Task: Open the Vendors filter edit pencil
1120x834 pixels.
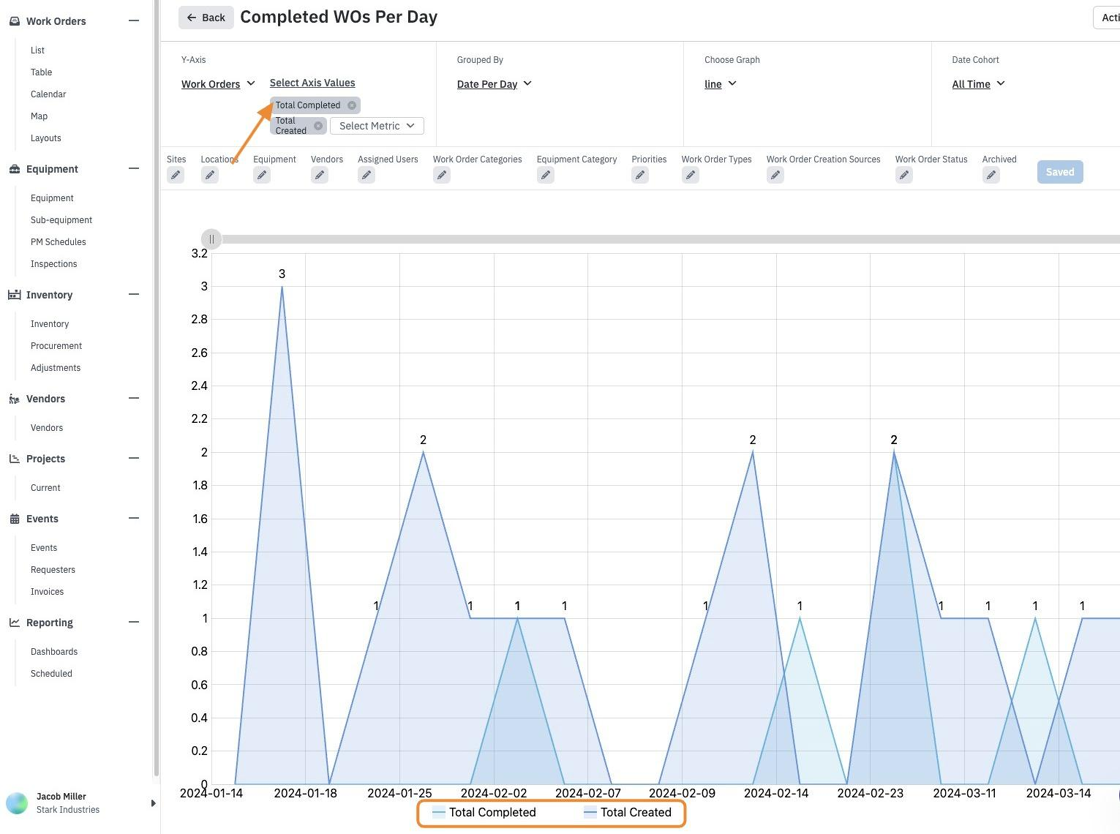Action: (x=319, y=175)
